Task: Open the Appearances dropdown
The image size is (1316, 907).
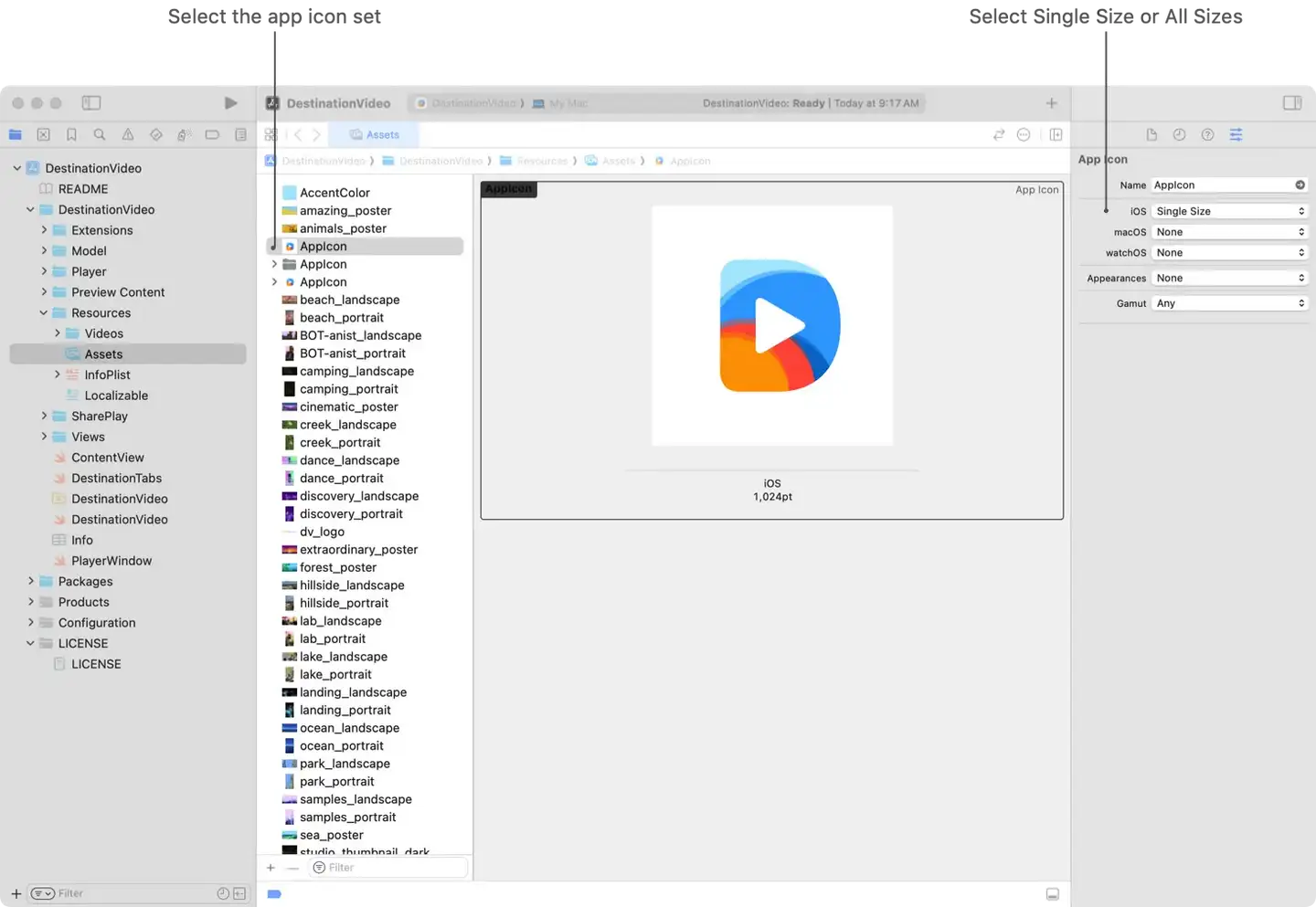Action: coord(1229,278)
